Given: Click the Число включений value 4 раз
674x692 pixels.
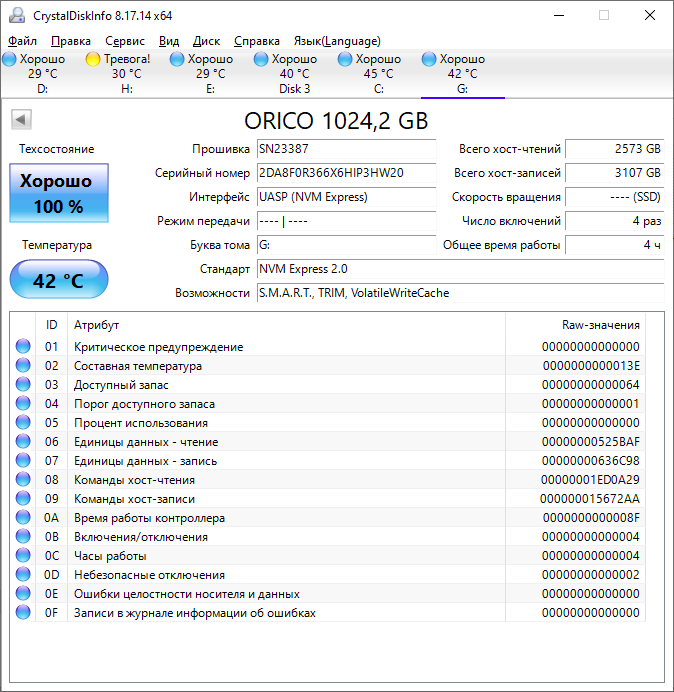Looking at the screenshot, I should 614,221.
